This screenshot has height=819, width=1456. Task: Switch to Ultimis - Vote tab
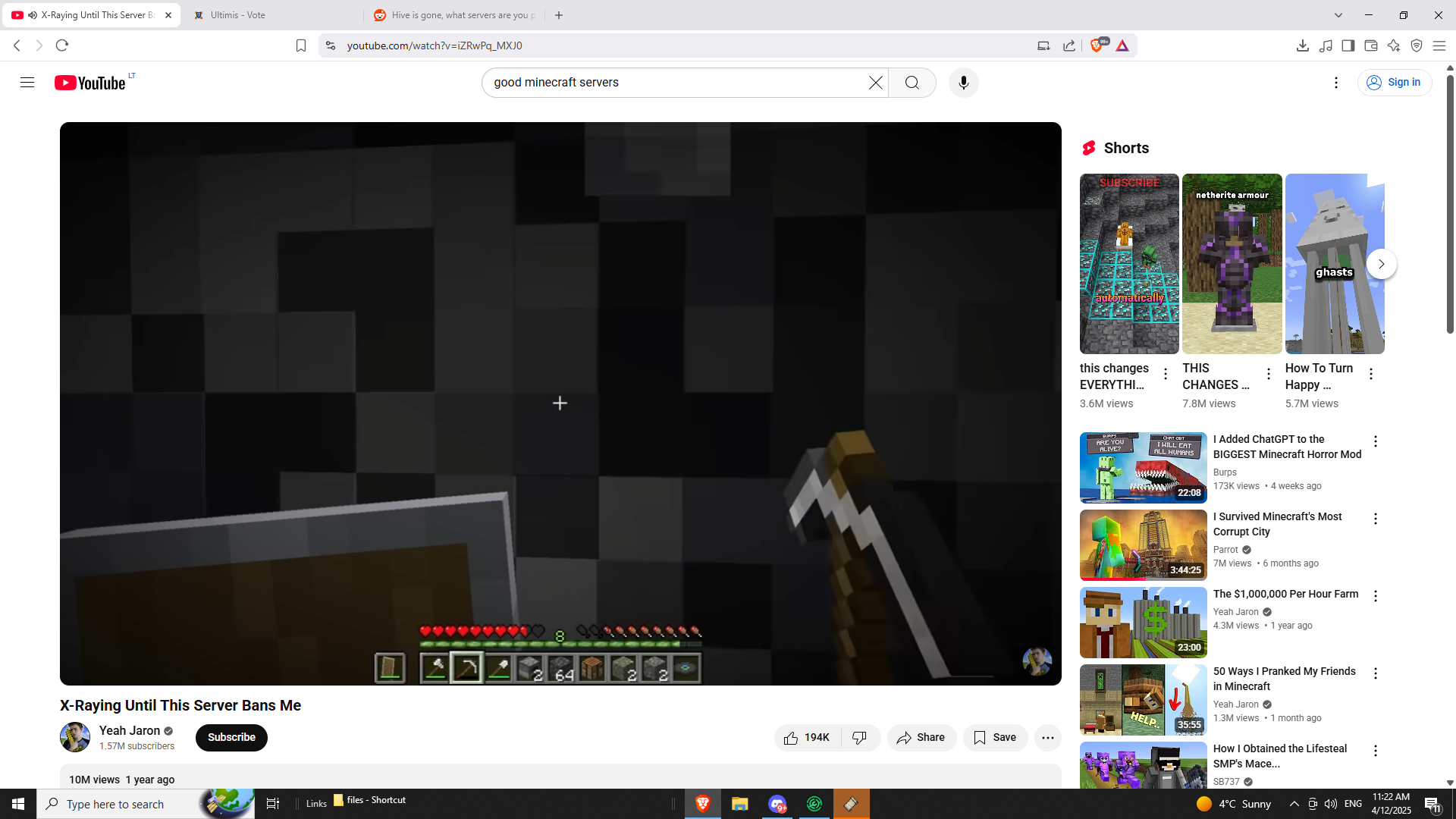(238, 15)
